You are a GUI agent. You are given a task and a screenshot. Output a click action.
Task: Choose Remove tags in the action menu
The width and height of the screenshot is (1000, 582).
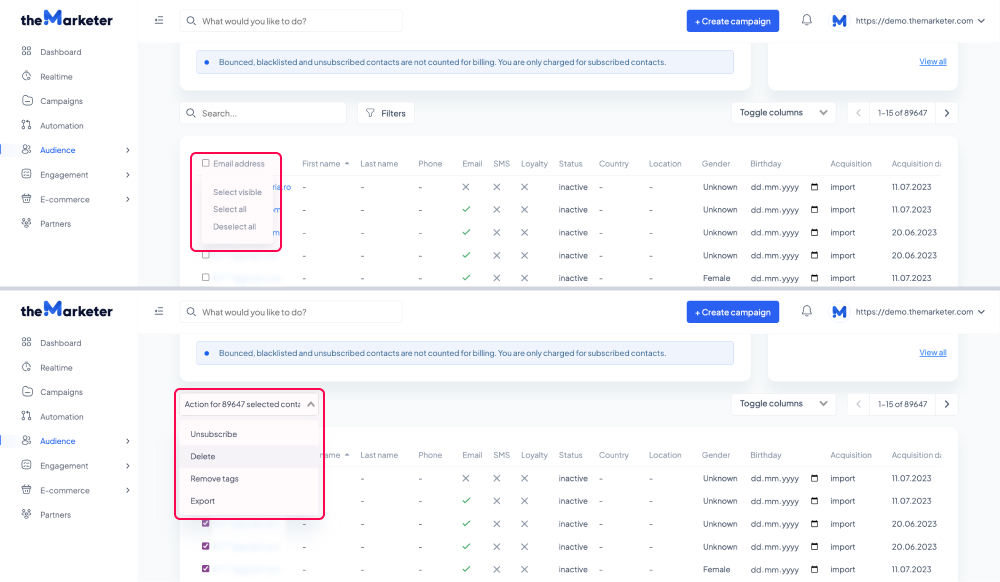coord(249,479)
